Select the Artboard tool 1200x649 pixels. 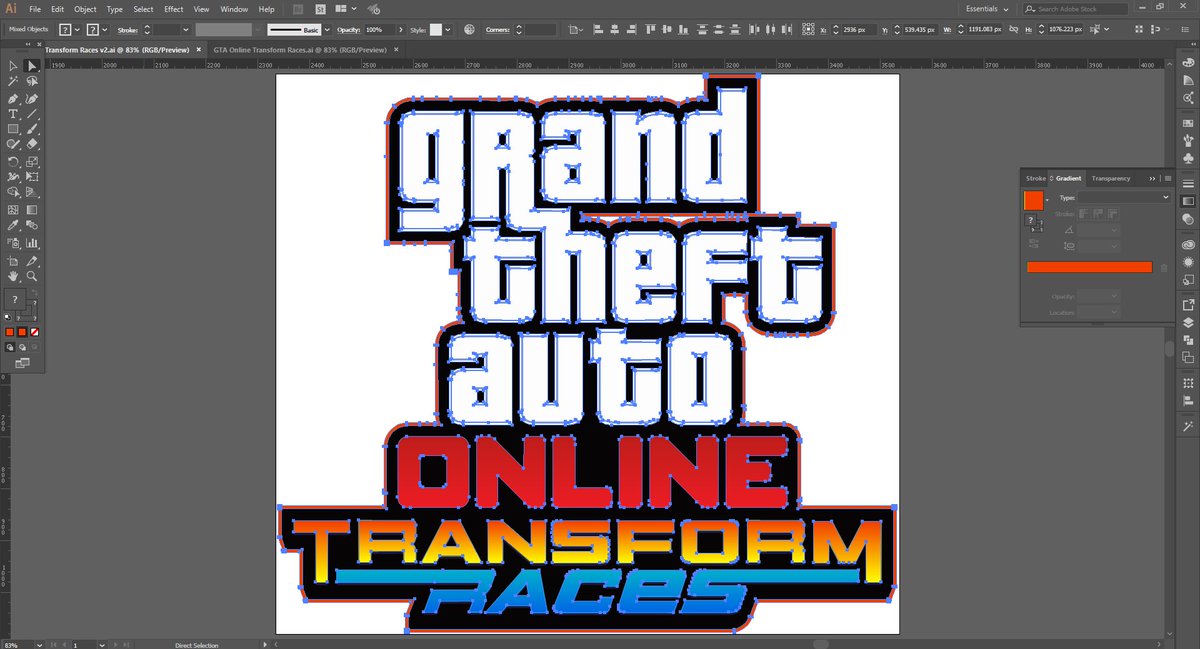pyautogui.click(x=14, y=259)
